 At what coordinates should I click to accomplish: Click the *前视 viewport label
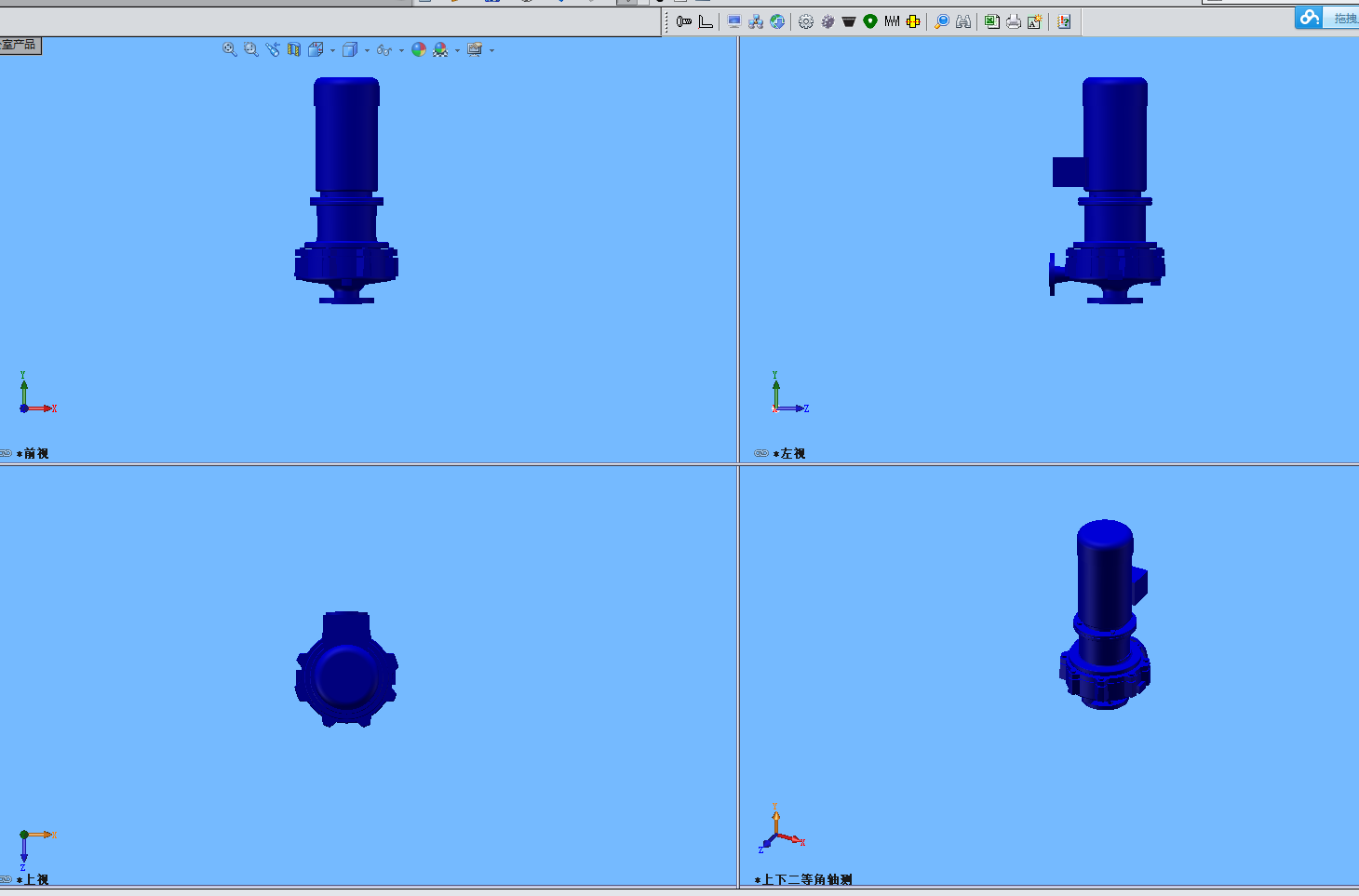[33, 453]
